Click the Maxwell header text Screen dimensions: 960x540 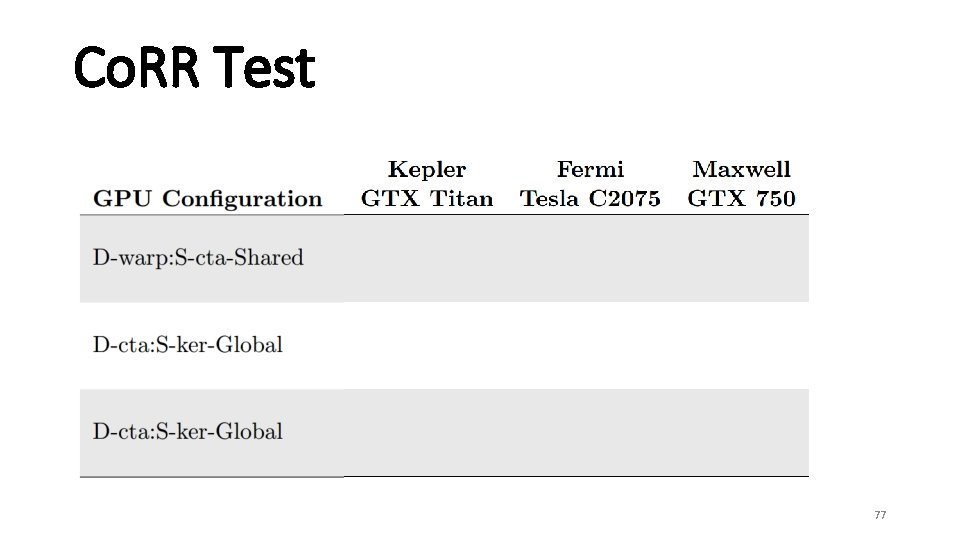tap(741, 169)
